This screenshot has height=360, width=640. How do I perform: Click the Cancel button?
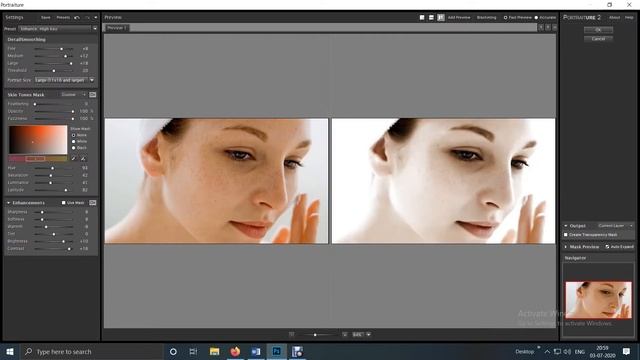click(x=598, y=39)
